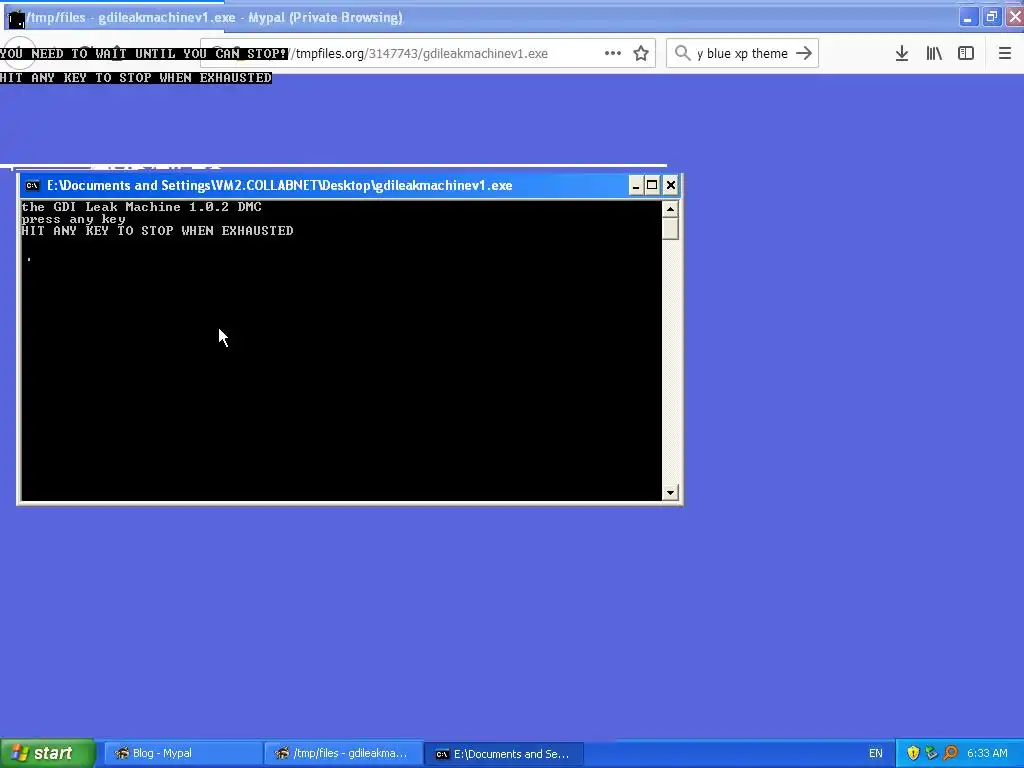Image resolution: width=1024 pixels, height=768 pixels.
Task: Click the safely remove hardware tray icon
Action: [932, 754]
